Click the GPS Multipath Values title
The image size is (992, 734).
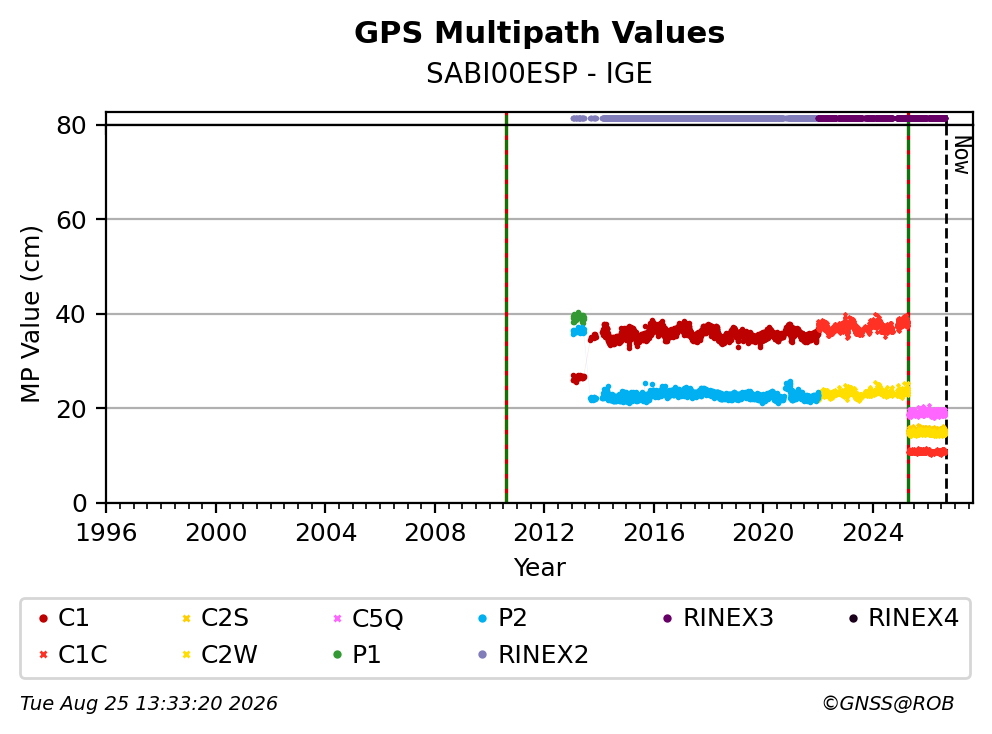(539, 33)
